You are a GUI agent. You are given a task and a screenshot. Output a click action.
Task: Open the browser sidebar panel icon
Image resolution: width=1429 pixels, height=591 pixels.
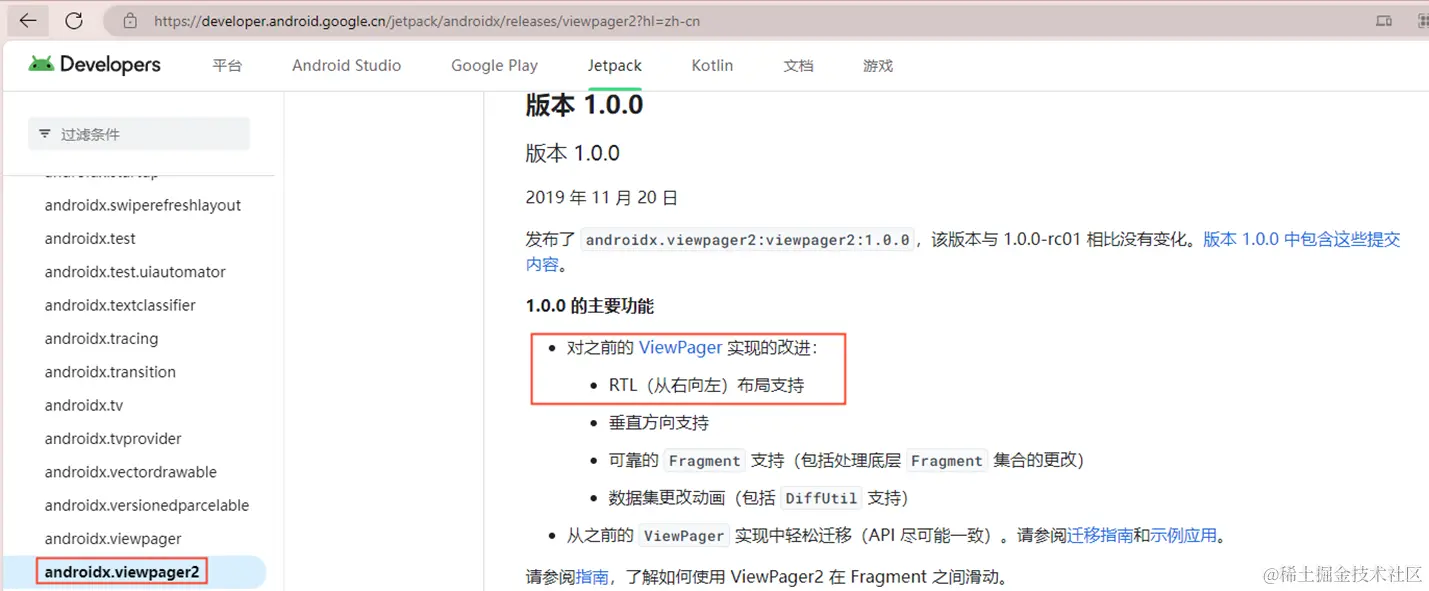(1384, 20)
